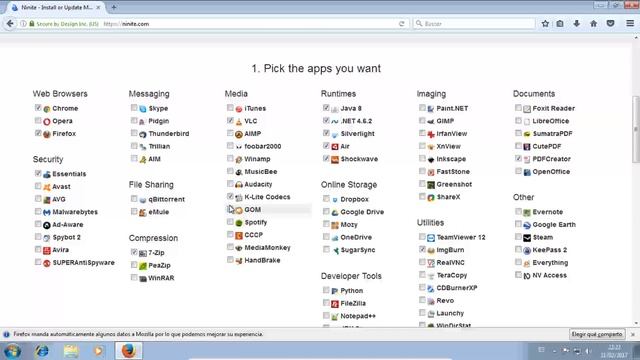Click the Thunderbird app icon
Screen dimensions: 640x360
point(143,134)
